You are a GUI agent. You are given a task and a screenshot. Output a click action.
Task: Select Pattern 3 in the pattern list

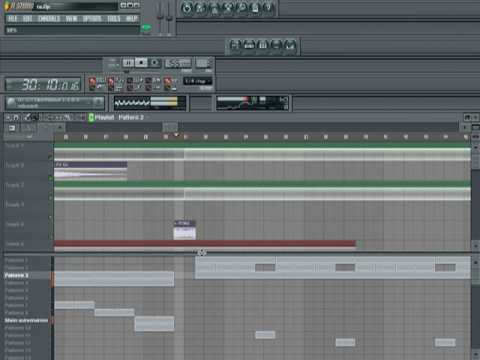[x=16, y=275]
